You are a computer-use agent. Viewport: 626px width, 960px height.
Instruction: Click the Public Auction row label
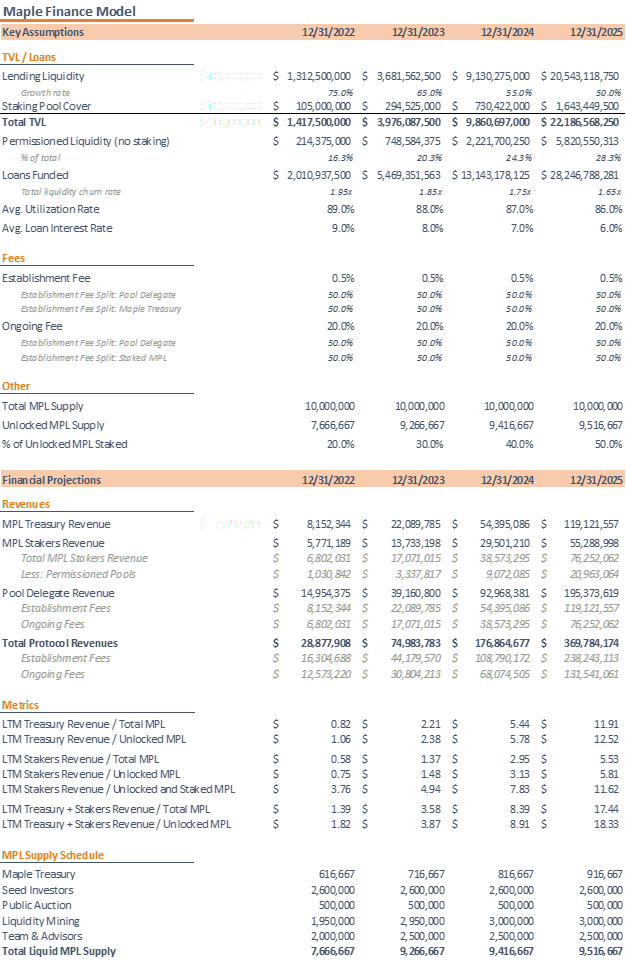pyautogui.click(x=37, y=906)
